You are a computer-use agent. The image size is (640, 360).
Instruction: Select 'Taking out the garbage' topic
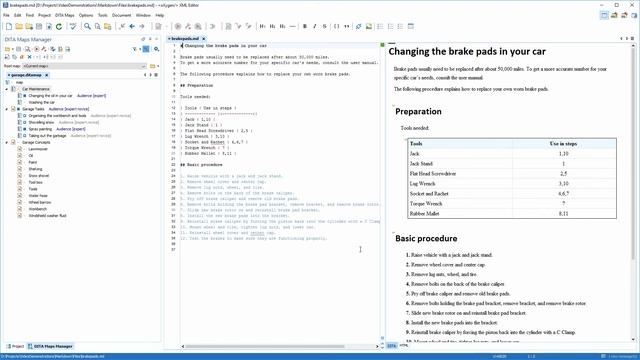[47, 136]
